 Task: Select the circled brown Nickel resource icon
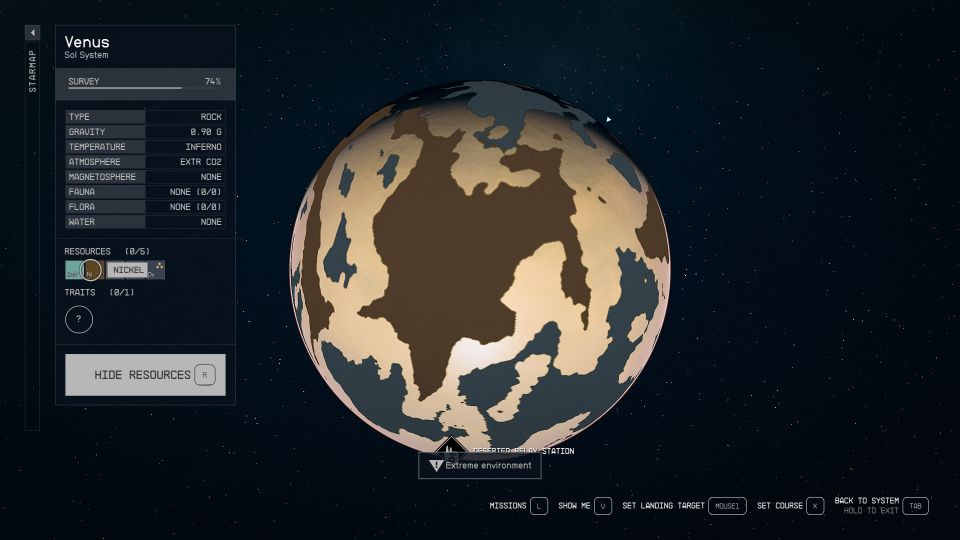[91, 270]
